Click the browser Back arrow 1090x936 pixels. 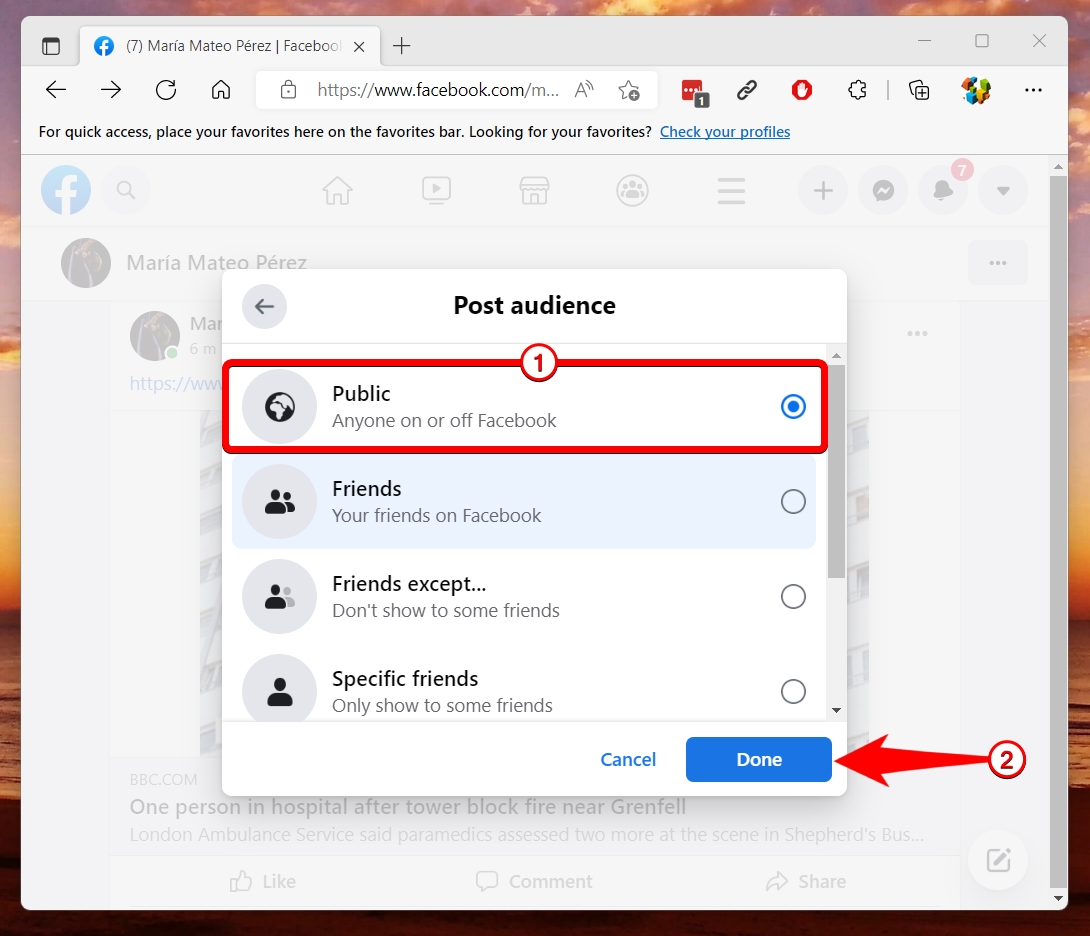coord(56,90)
